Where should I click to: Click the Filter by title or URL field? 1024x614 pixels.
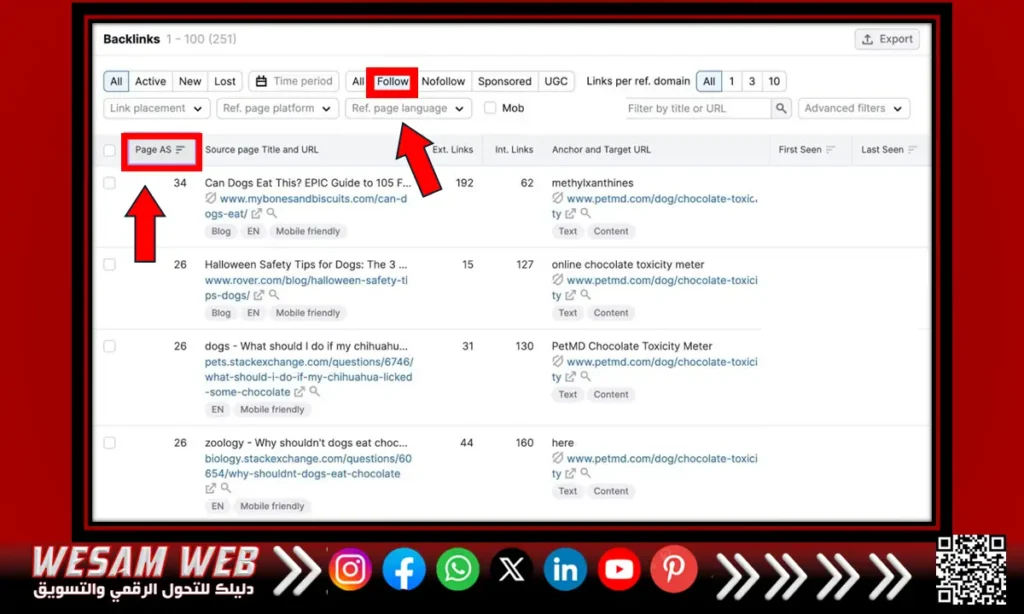[696, 108]
